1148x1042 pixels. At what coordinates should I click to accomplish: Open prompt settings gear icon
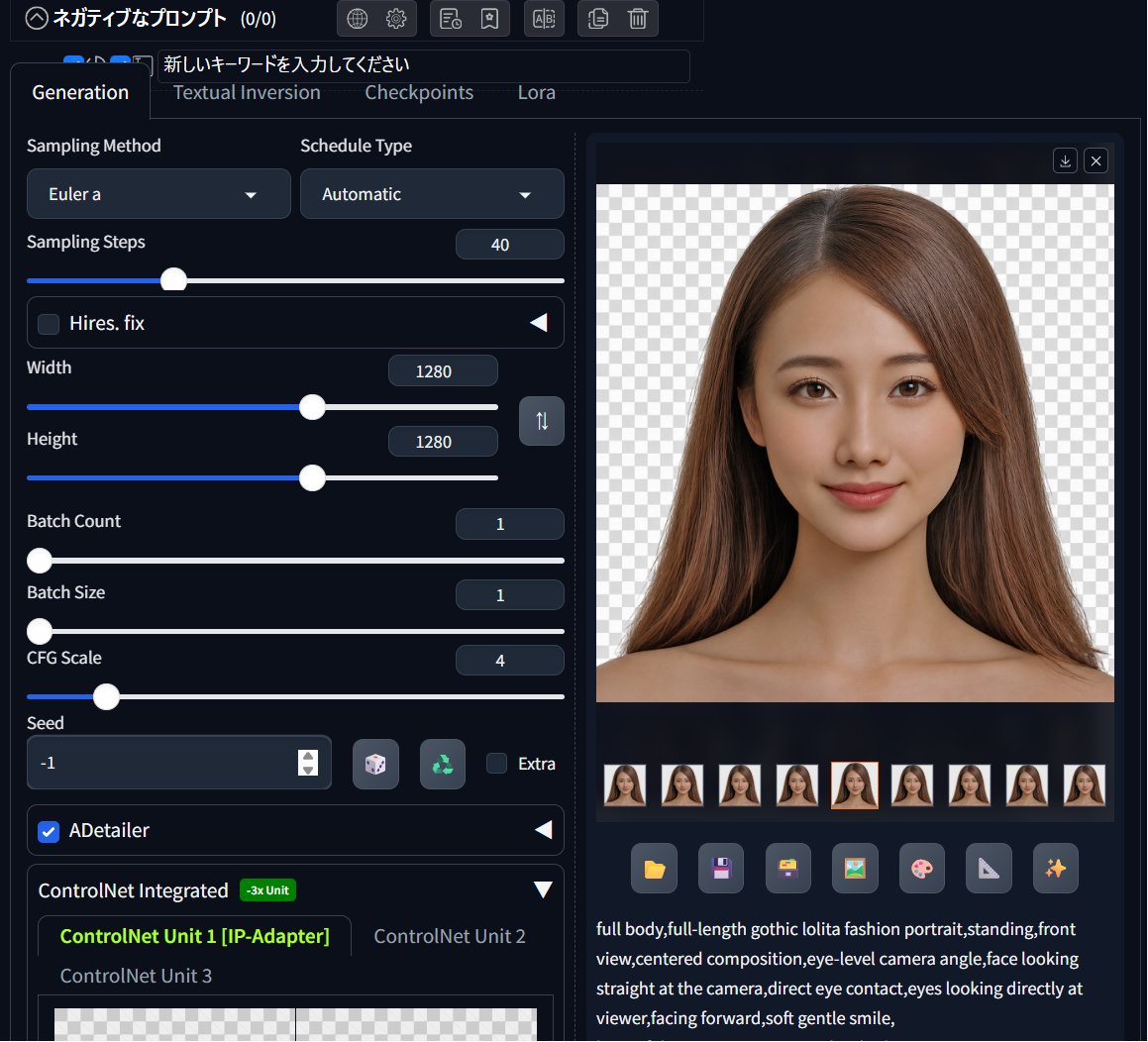coord(396,18)
